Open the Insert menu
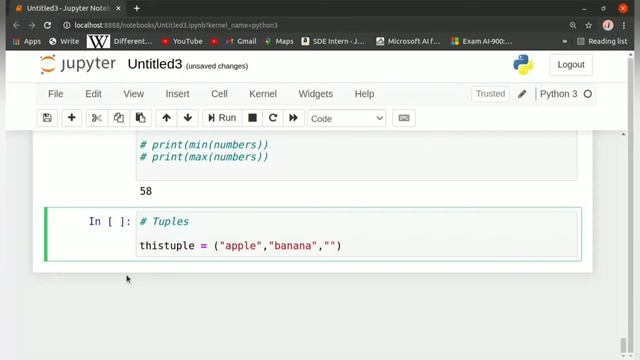Screen dimensions: 640x360 [177, 94]
